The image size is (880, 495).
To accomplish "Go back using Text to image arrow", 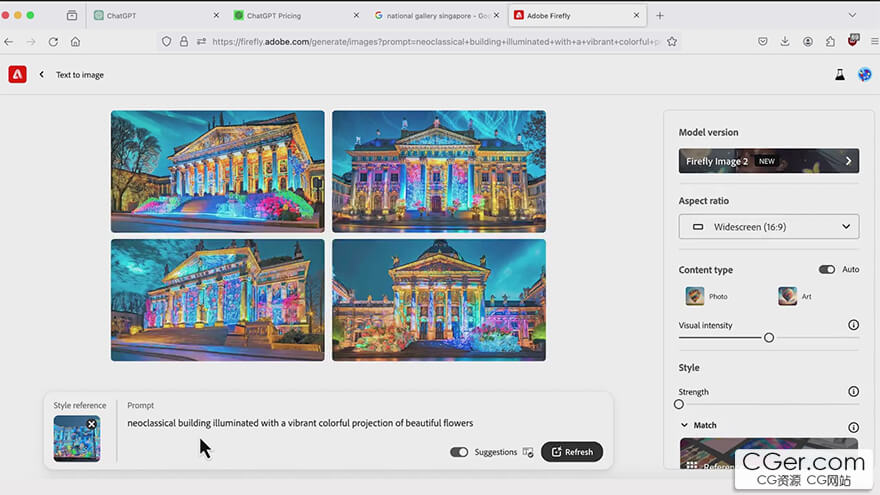I will tap(42, 74).
